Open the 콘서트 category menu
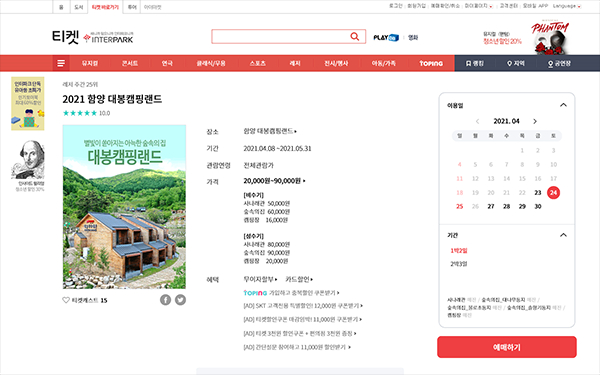 click(130, 63)
